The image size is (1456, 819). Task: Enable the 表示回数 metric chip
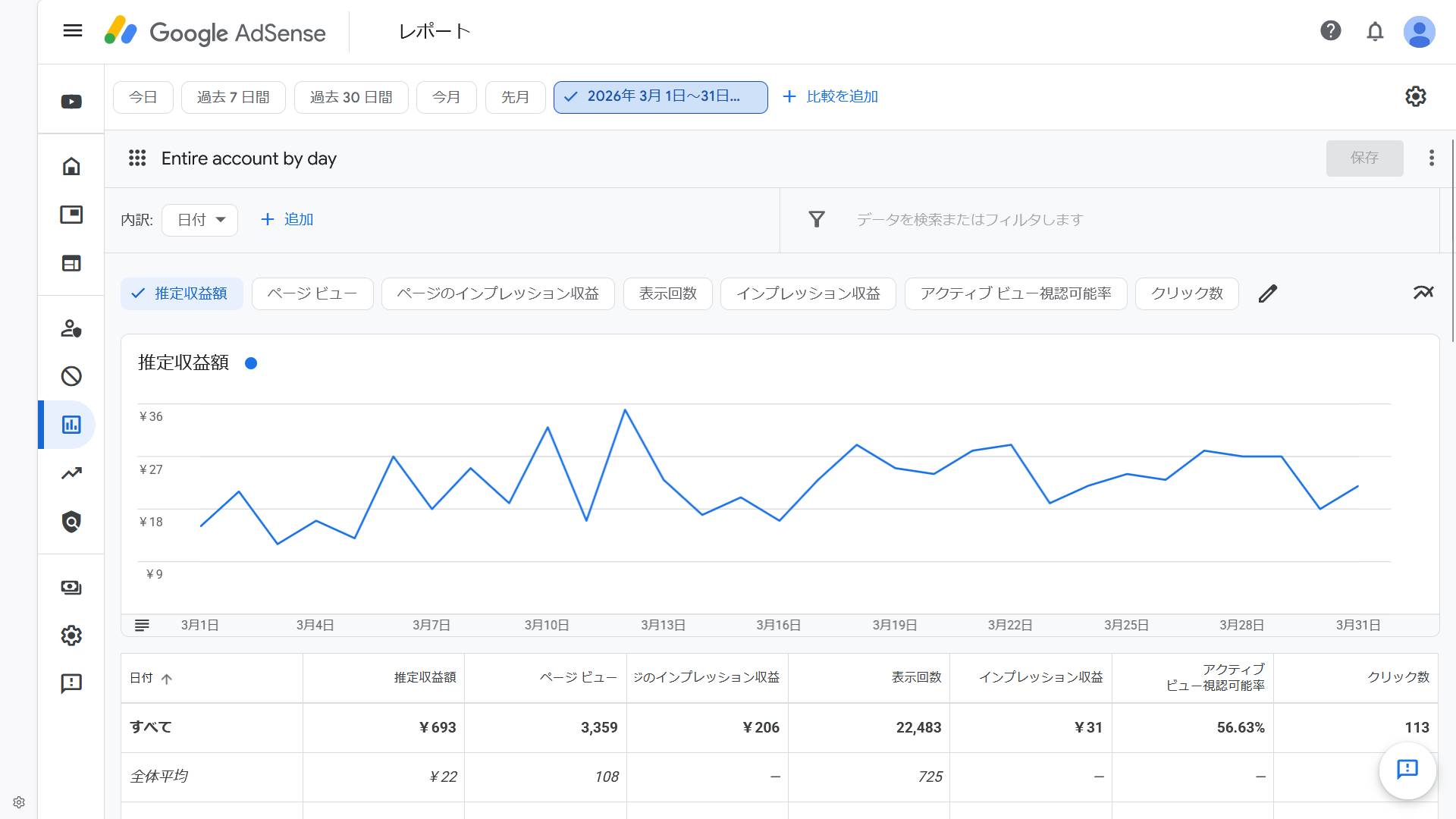coord(667,293)
